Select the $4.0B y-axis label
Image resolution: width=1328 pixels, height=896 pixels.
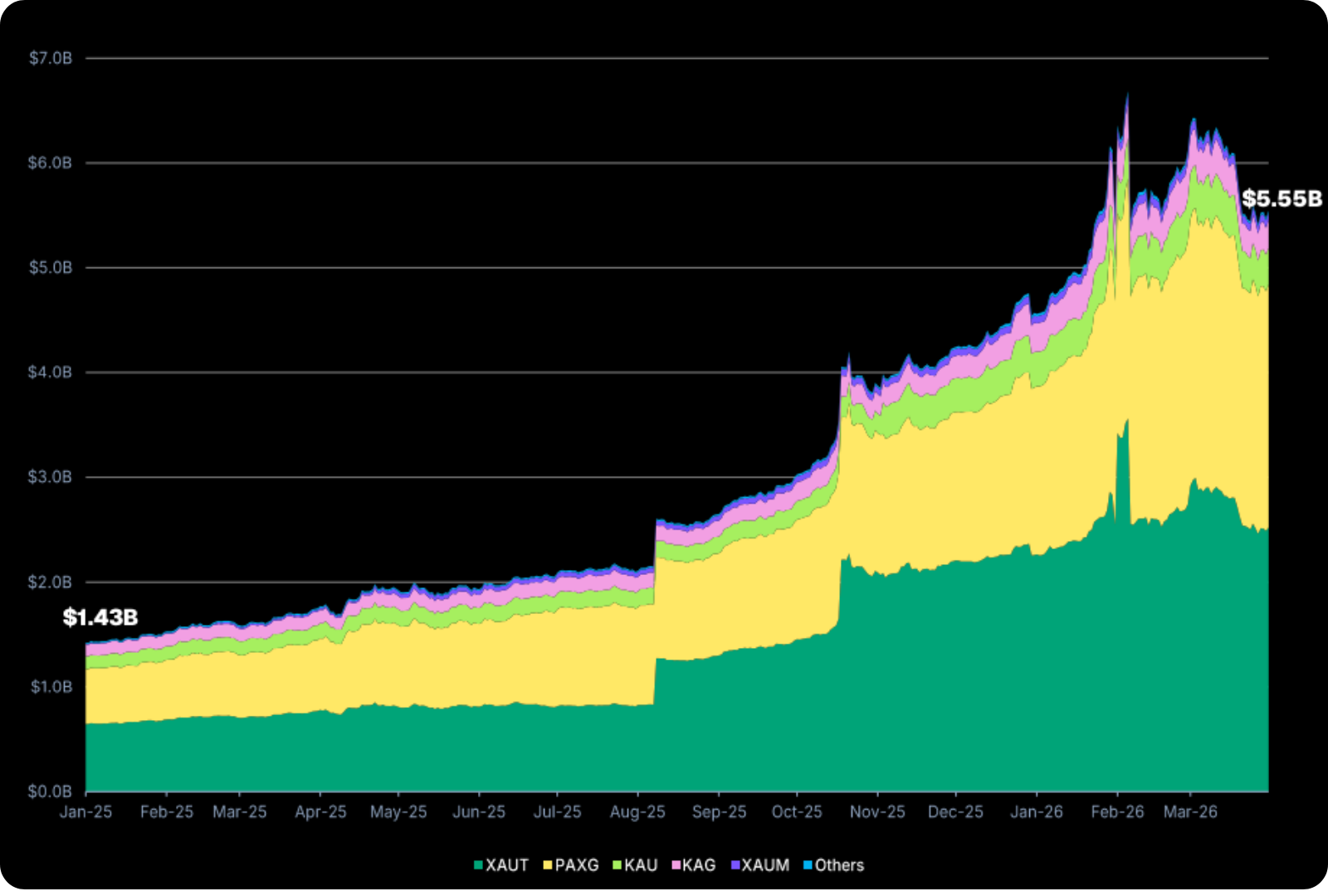coord(51,373)
